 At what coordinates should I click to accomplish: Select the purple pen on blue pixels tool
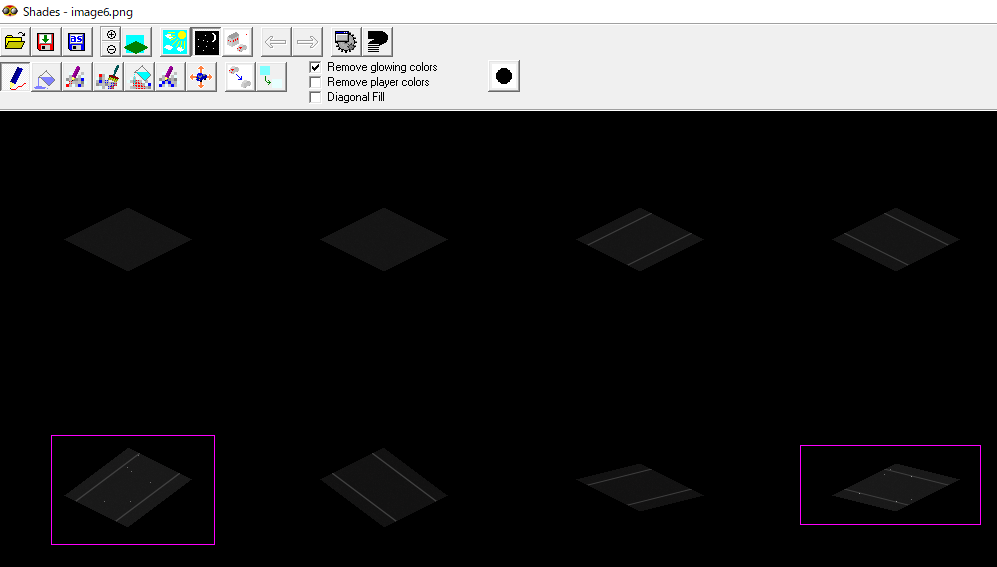(x=170, y=77)
